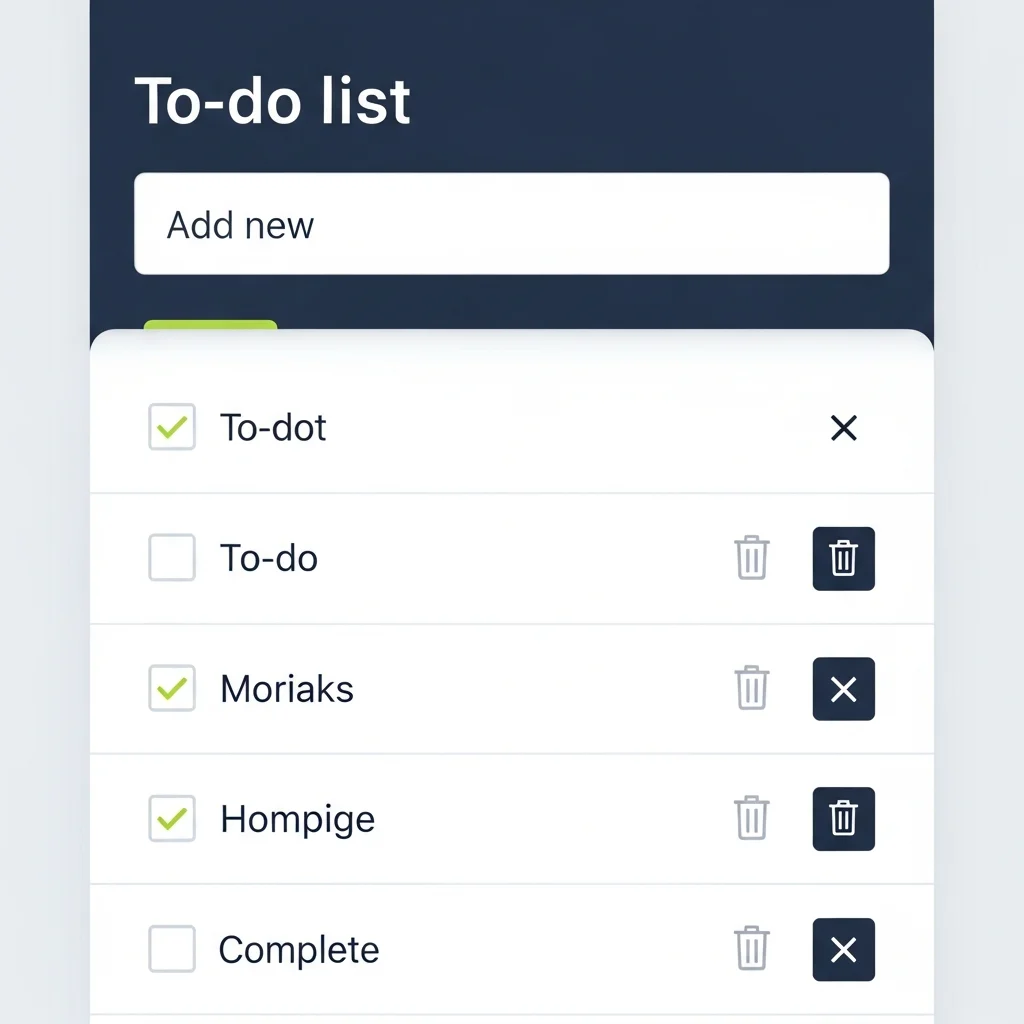The width and height of the screenshot is (1024, 1024).
Task: Click the "Complete" task label
Action: click(298, 949)
